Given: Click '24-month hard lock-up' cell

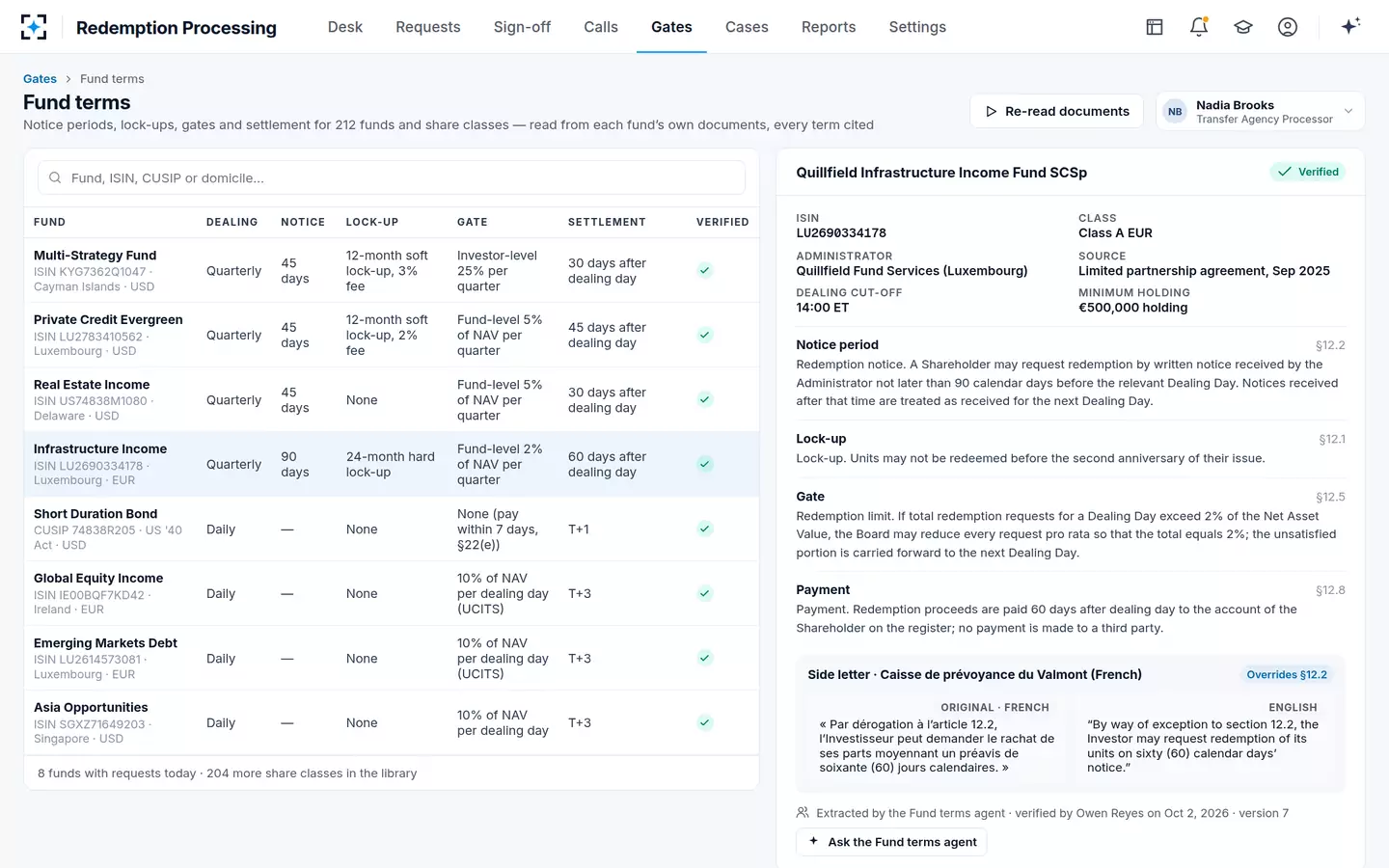Looking at the screenshot, I should [x=391, y=464].
